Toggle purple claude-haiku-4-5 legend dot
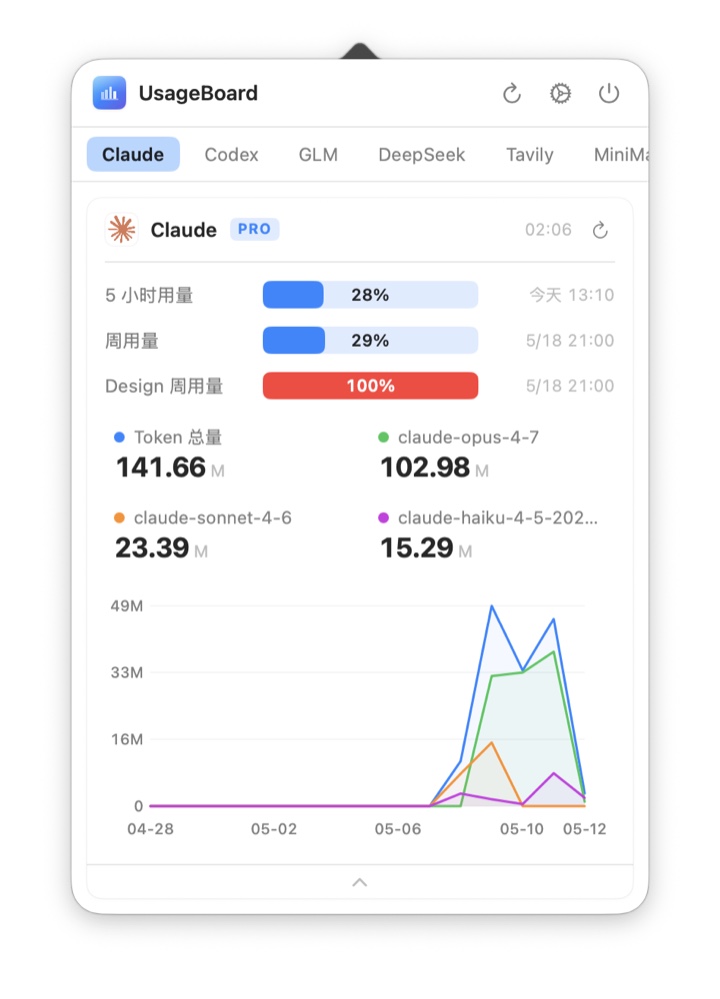The image size is (720, 999). (x=384, y=518)
